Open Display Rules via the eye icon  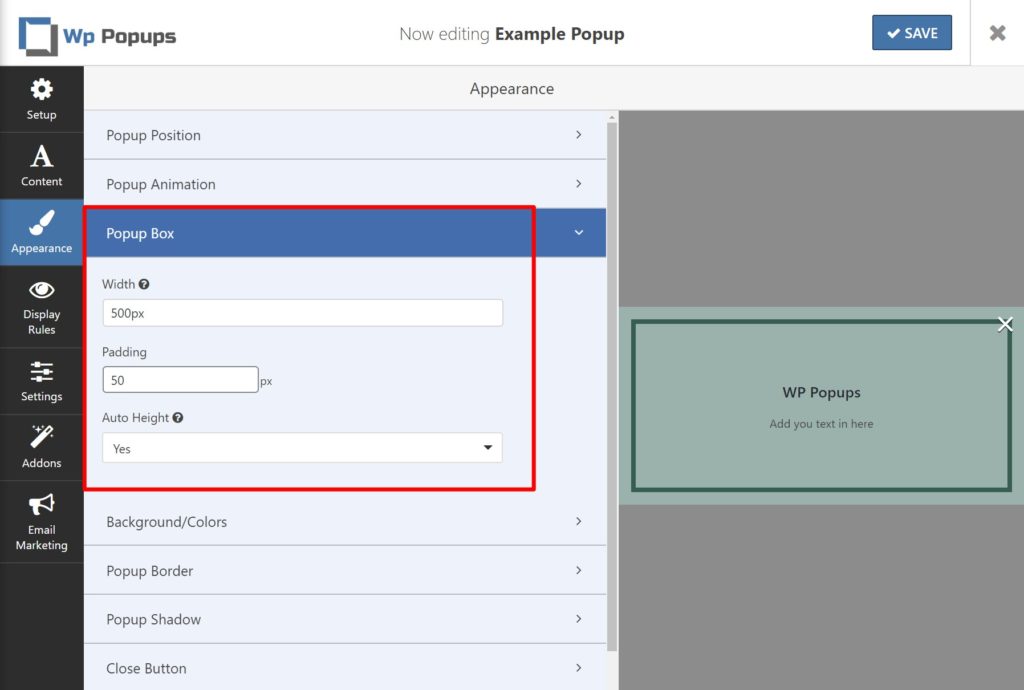tap(42, 289)
